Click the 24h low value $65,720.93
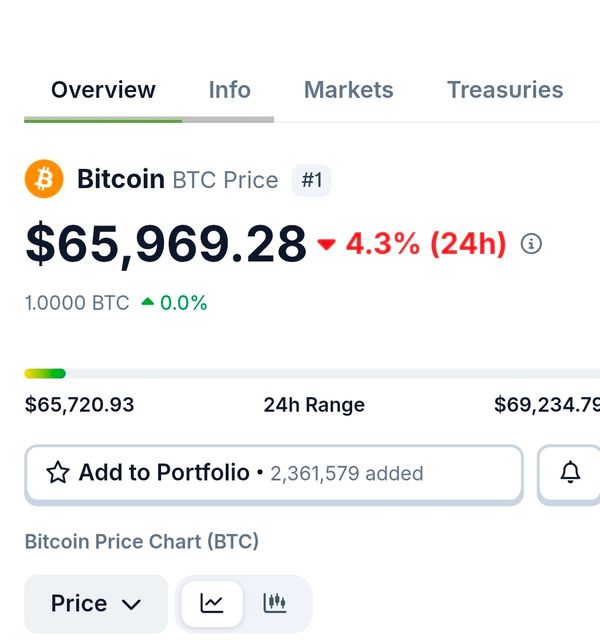600x640 pixels. click(x=79, y=405)
